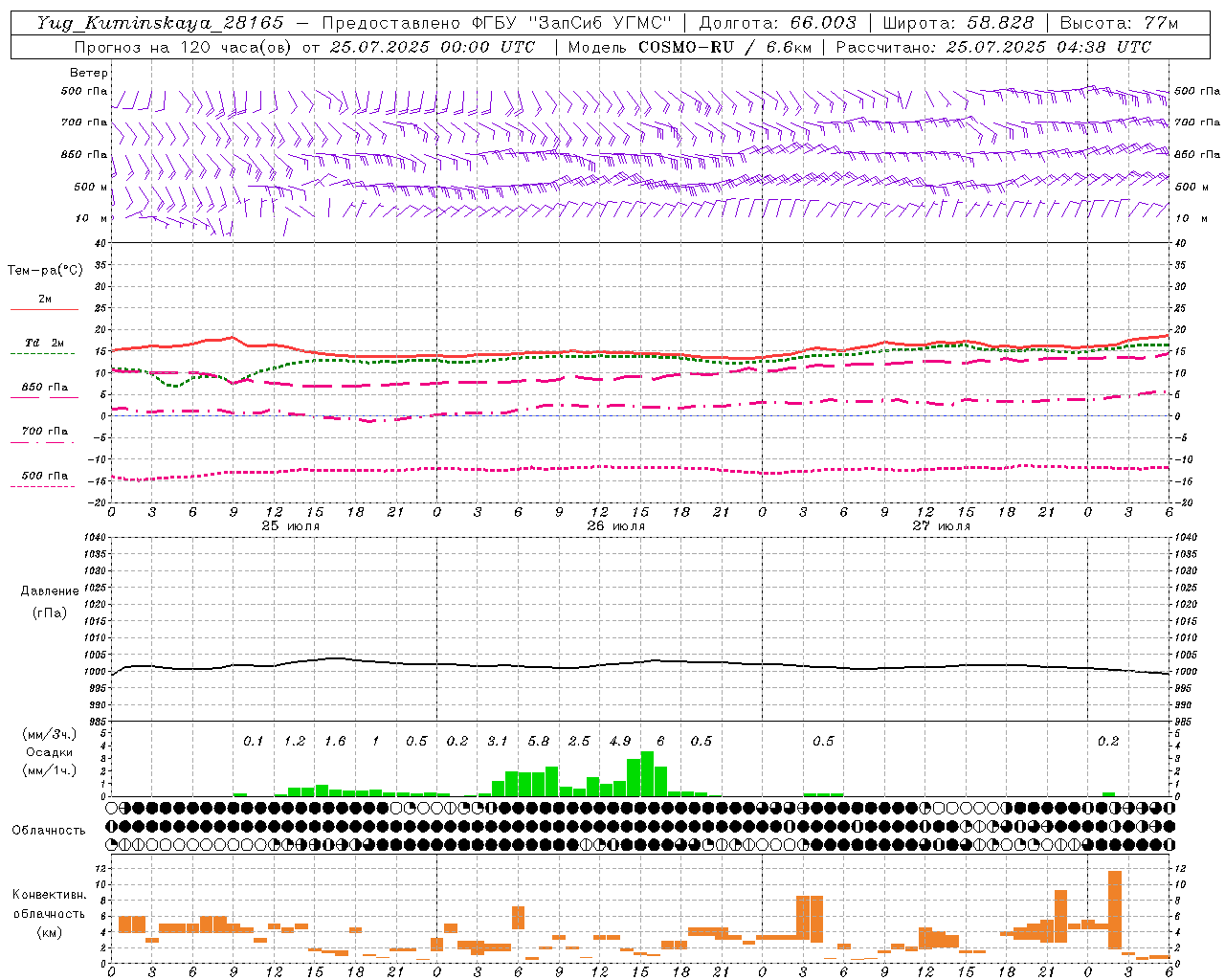Screen dimensions: 1225x980
Task: Click the '(мм/3ч.)' precipitation unit label
Action: pyautogui.click(x=48, y=734)
